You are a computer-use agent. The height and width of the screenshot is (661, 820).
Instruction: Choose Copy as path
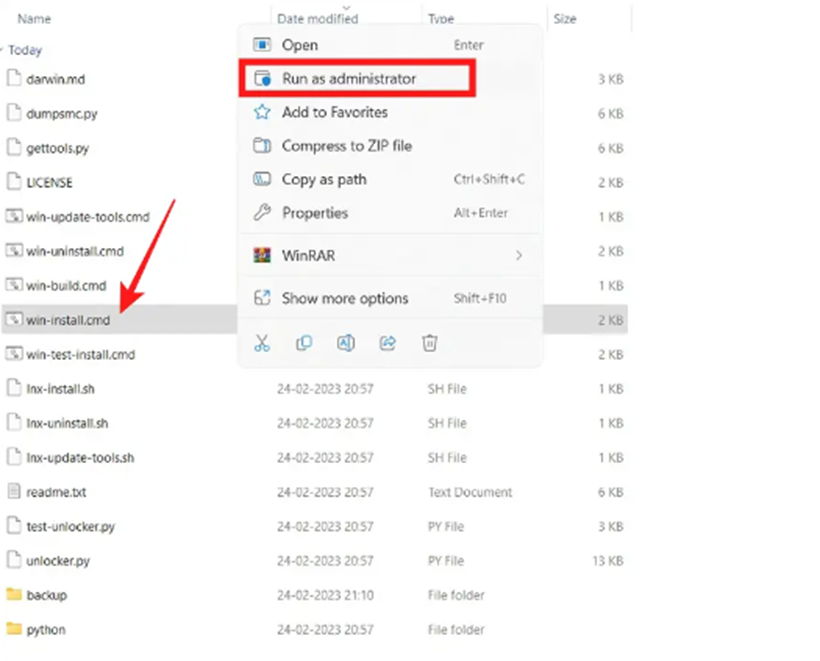click(x=390, y=179)
